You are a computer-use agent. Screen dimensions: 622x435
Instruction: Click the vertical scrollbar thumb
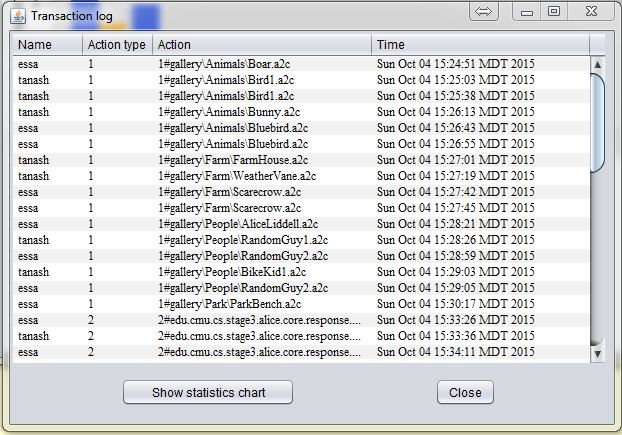pos(598,123)
